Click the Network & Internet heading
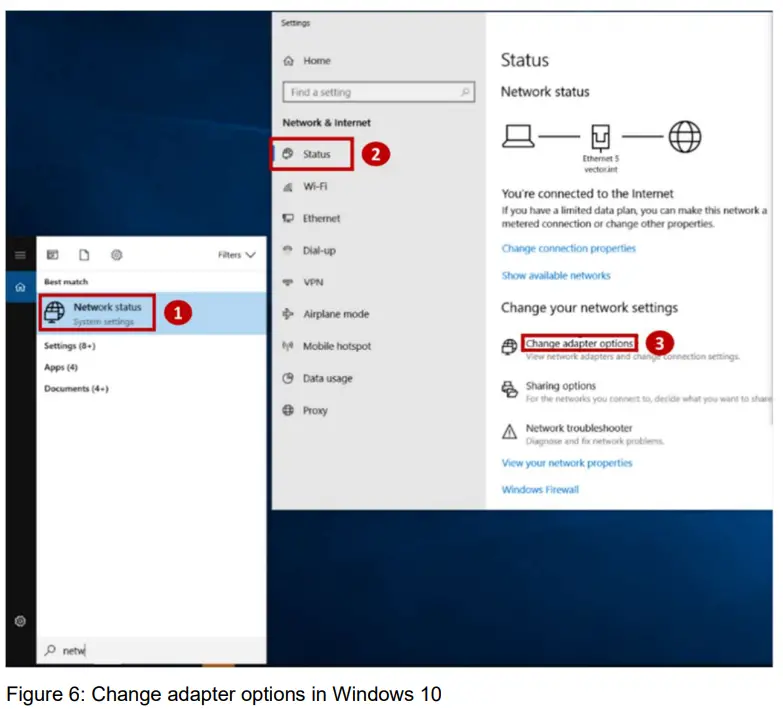 coord(327,122)
